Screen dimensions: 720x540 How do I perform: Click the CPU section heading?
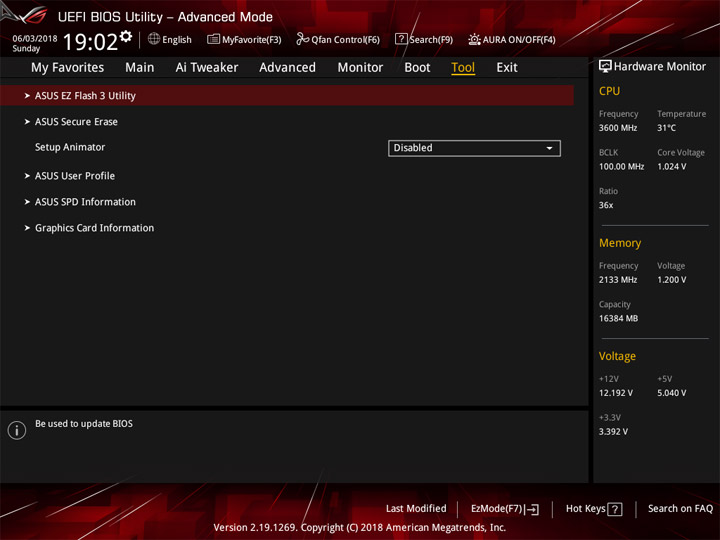[609, 91]
